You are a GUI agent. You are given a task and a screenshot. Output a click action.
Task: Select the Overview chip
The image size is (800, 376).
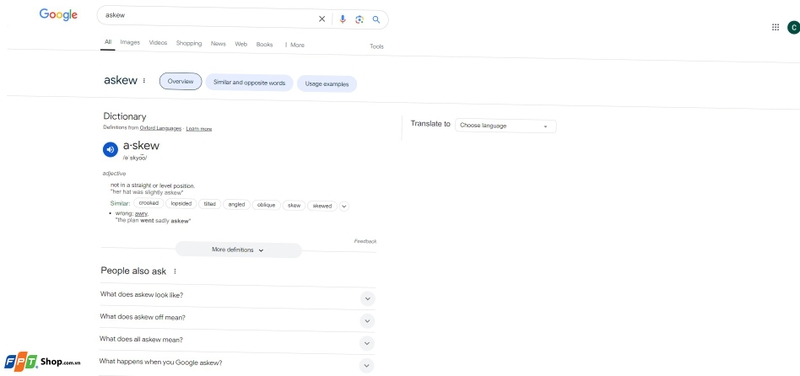[x=181, y=81]
